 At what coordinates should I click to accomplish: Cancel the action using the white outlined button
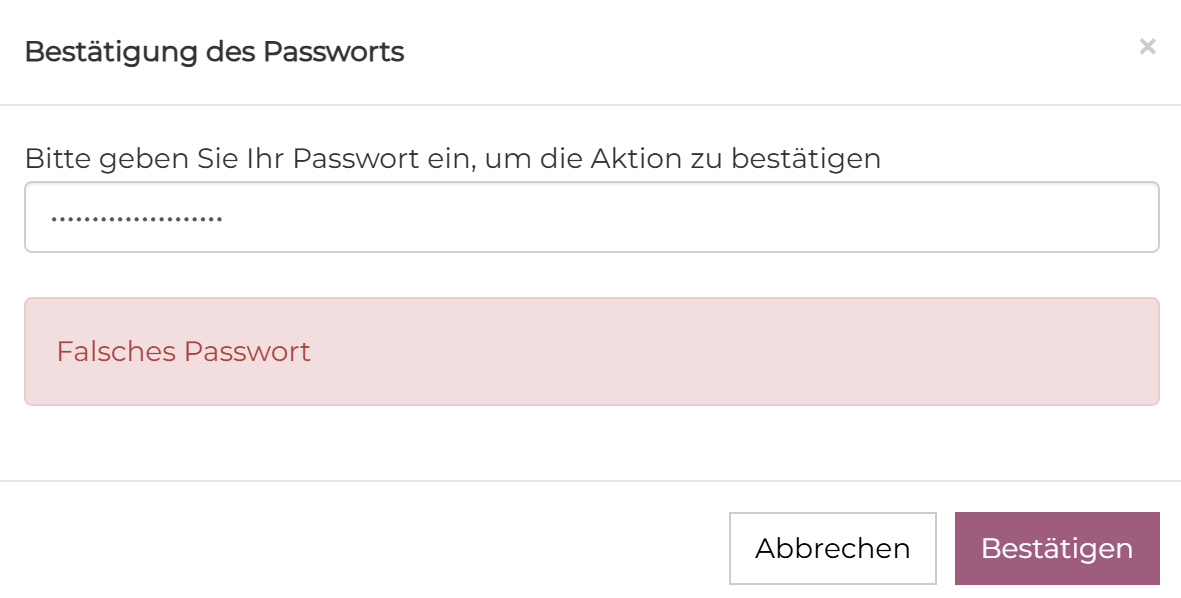(x=832, y=548)
